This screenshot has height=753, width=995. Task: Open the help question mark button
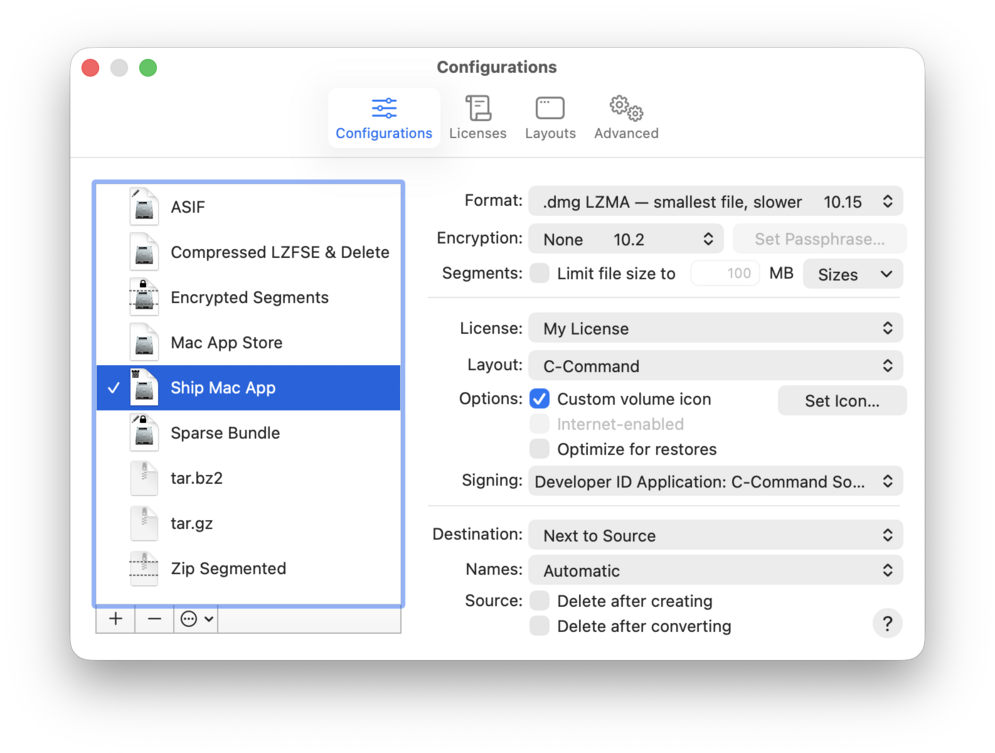point(887,624)
